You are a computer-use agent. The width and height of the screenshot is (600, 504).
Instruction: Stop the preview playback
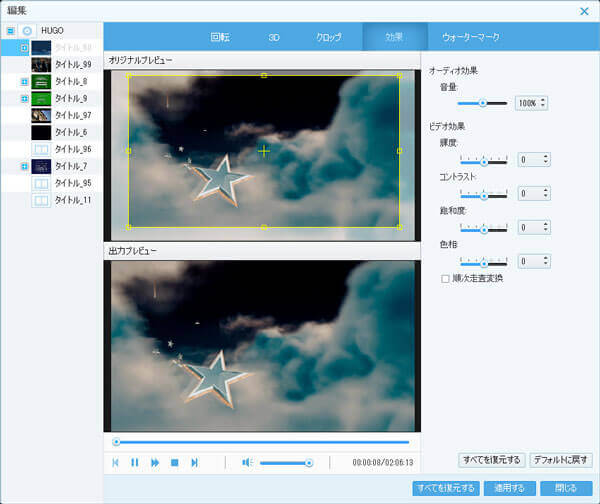tap(175, 462)
